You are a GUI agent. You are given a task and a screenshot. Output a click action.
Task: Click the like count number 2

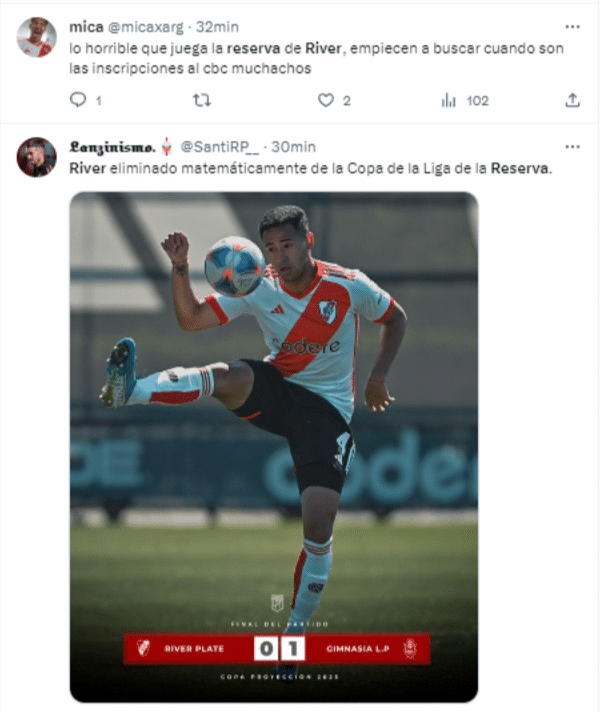point(346,101)
